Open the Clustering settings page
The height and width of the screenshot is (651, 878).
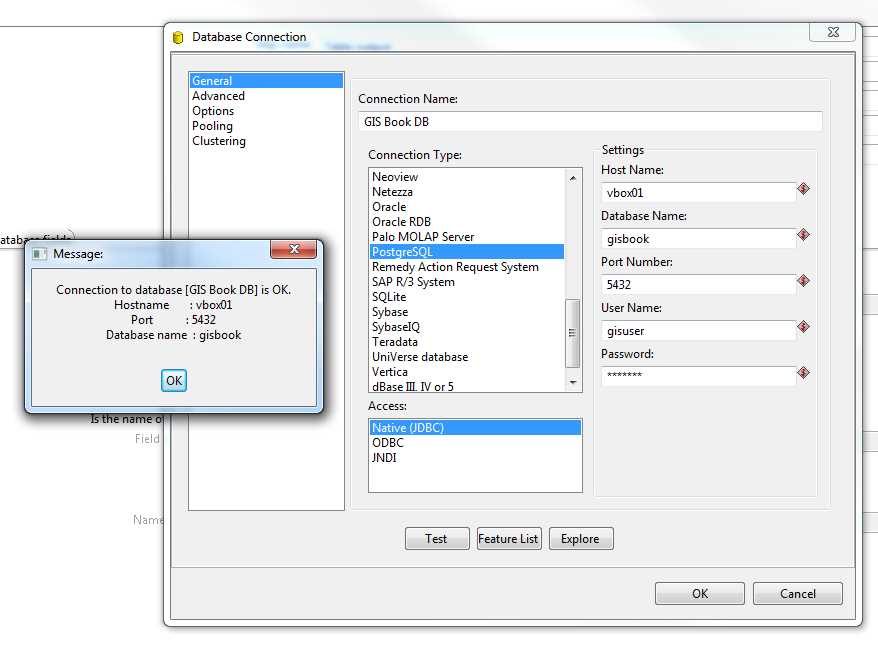218,140
